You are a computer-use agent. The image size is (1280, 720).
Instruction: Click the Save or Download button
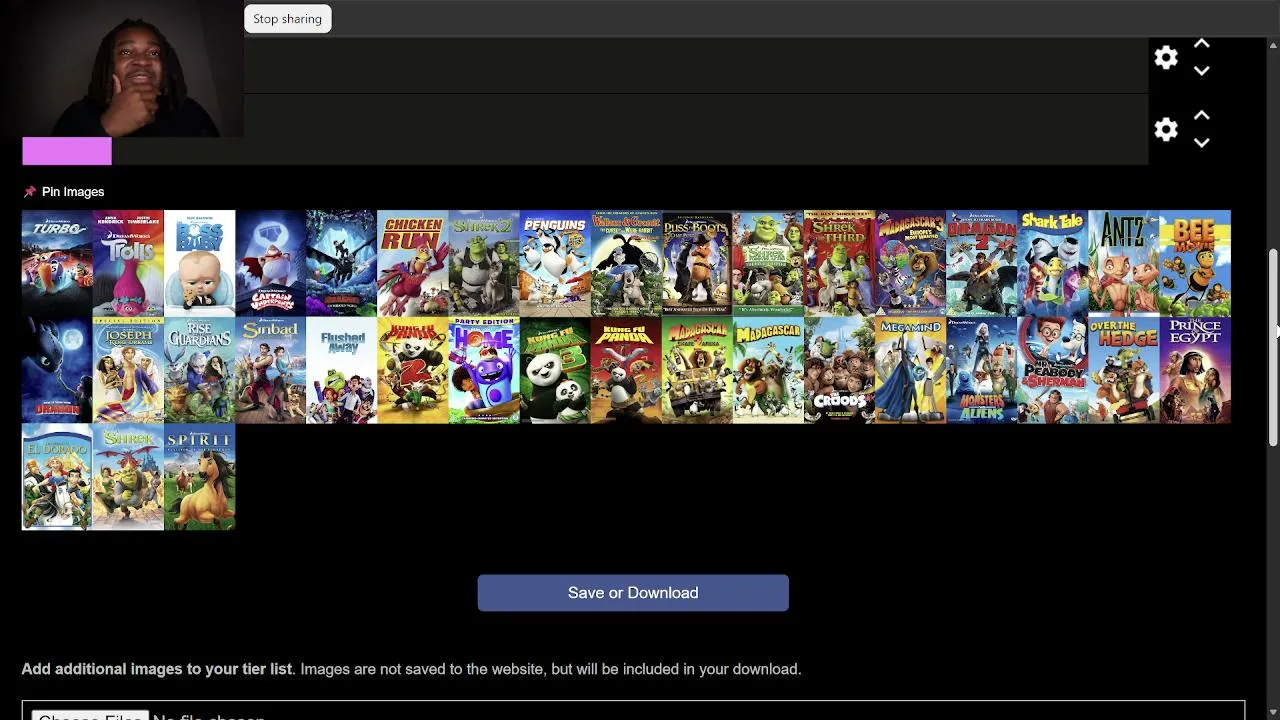pos(633,593)
